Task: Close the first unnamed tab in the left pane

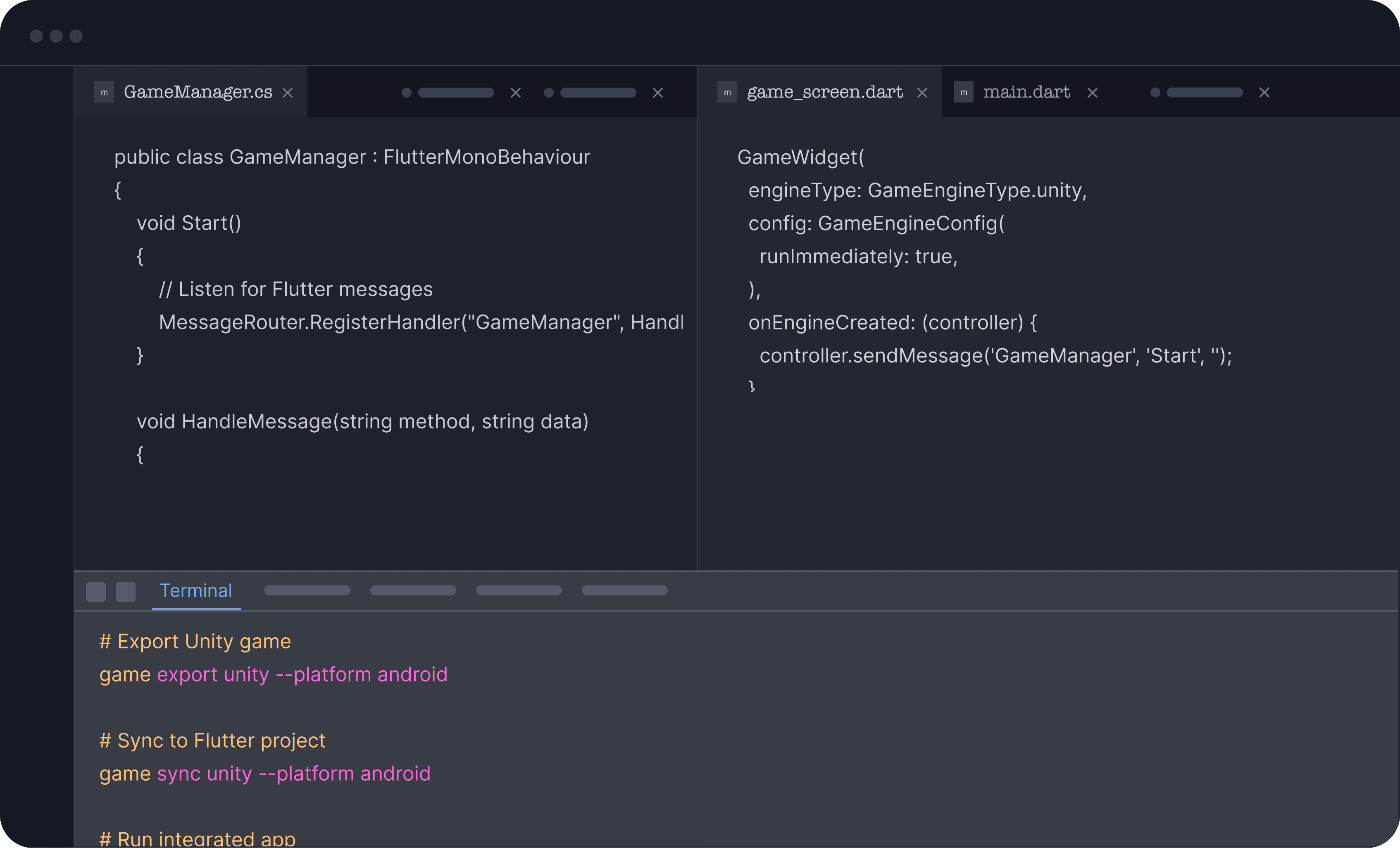Action: pos(515,93)
